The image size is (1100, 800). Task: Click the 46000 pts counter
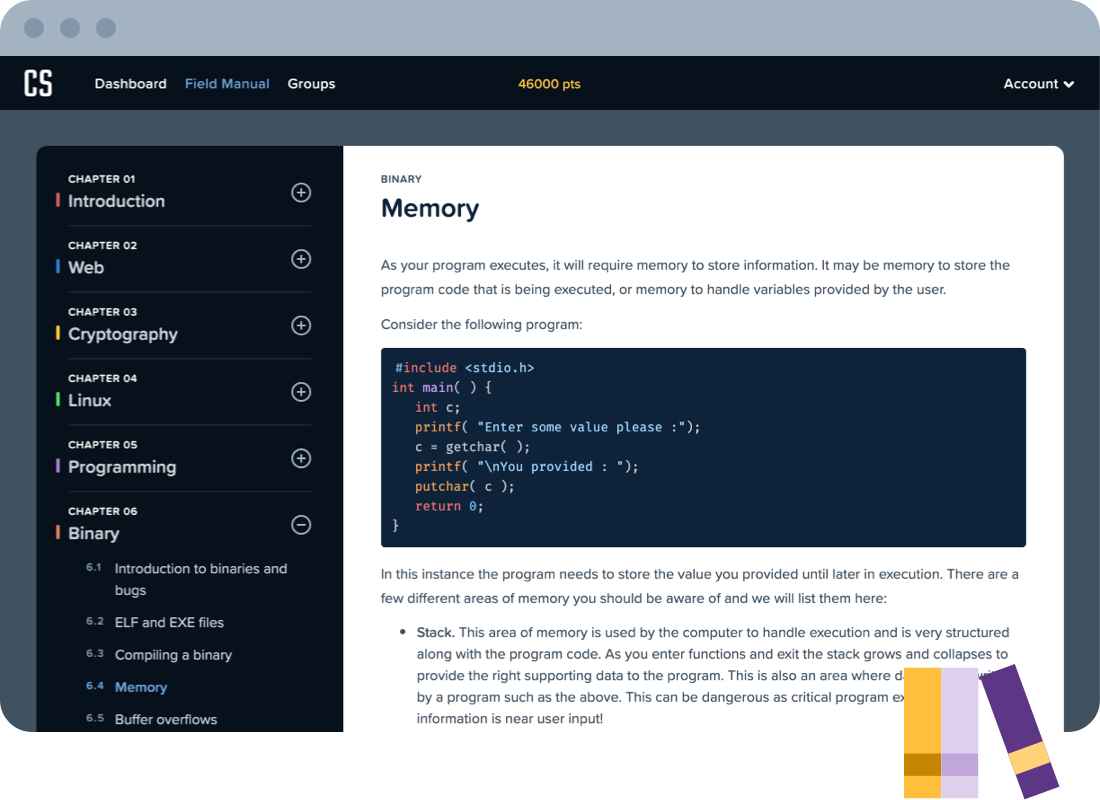(549, 83)
